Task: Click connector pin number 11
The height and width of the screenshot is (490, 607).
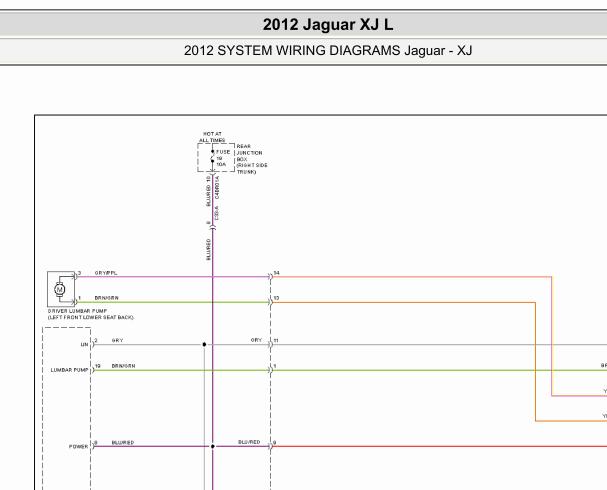Action: click(x=276, y=341)
